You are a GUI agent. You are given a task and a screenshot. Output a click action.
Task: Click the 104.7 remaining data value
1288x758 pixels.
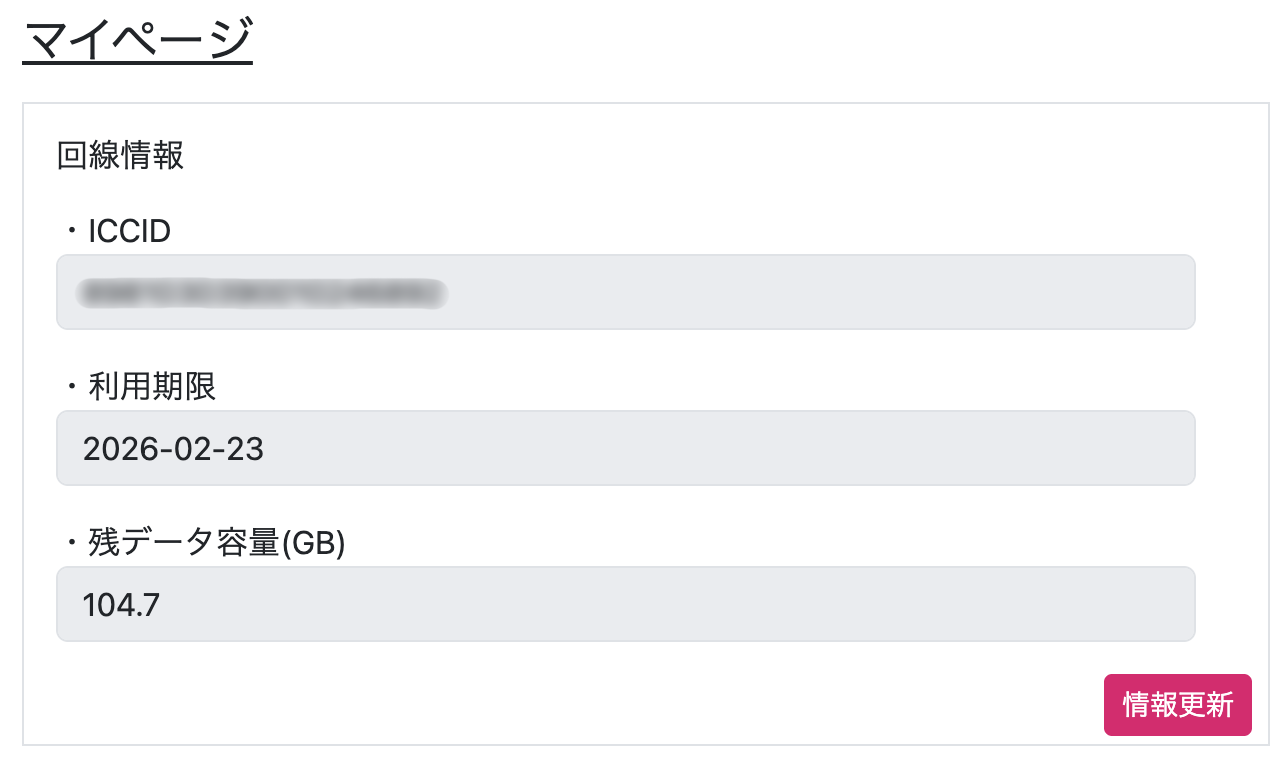coord(121,604)
